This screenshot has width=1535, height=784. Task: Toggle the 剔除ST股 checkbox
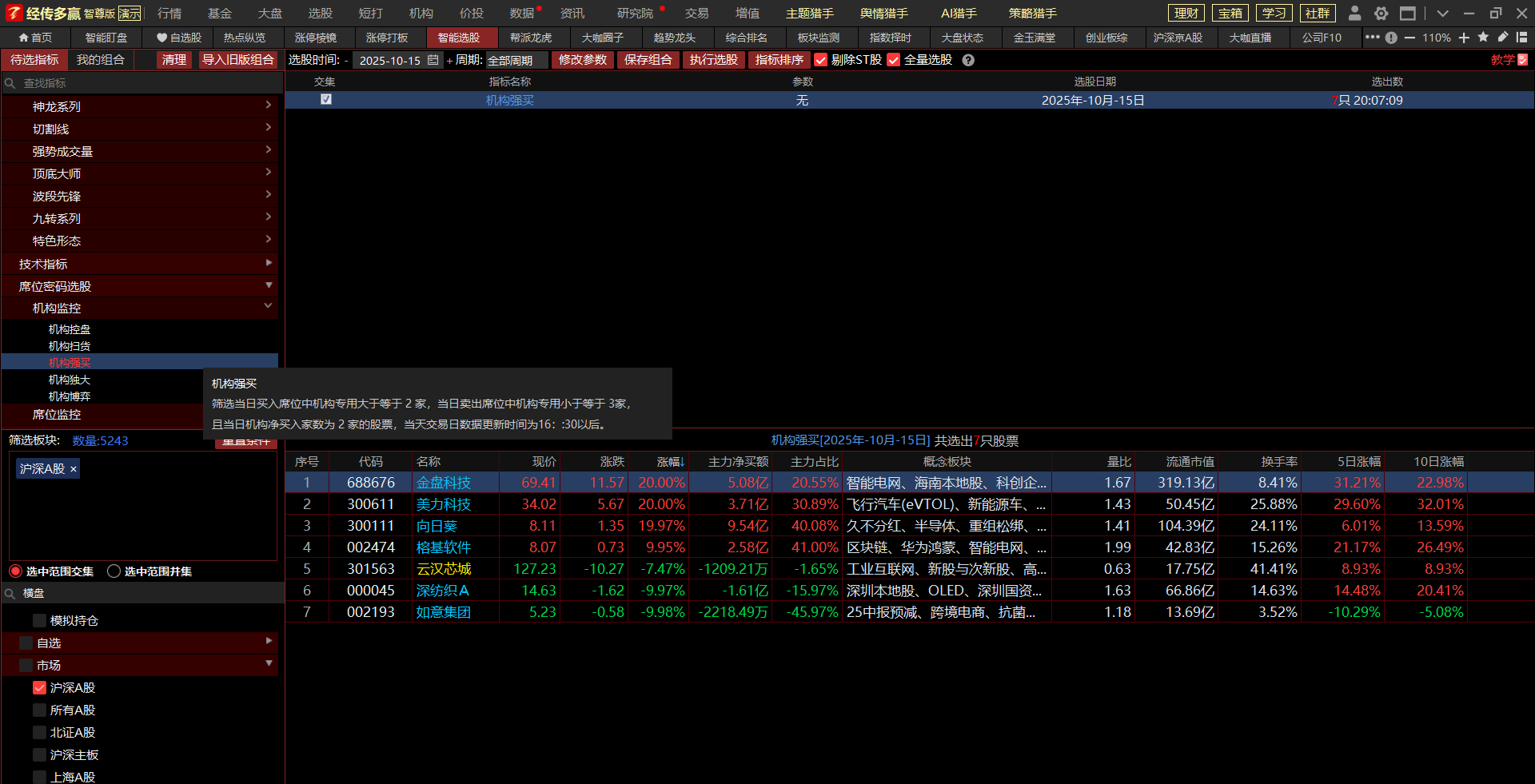(820, 61)
